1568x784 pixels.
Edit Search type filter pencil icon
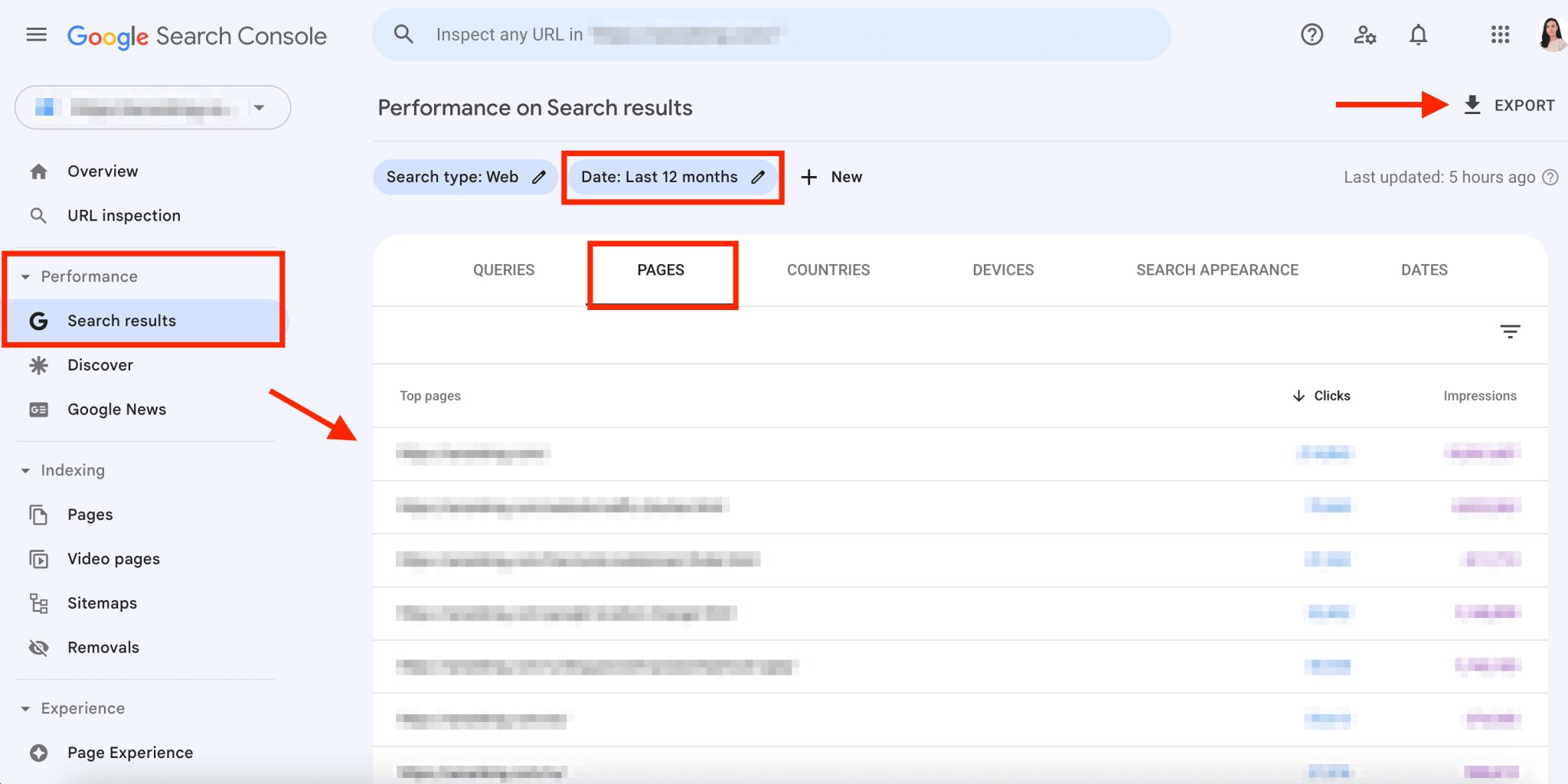click(539, 177)
